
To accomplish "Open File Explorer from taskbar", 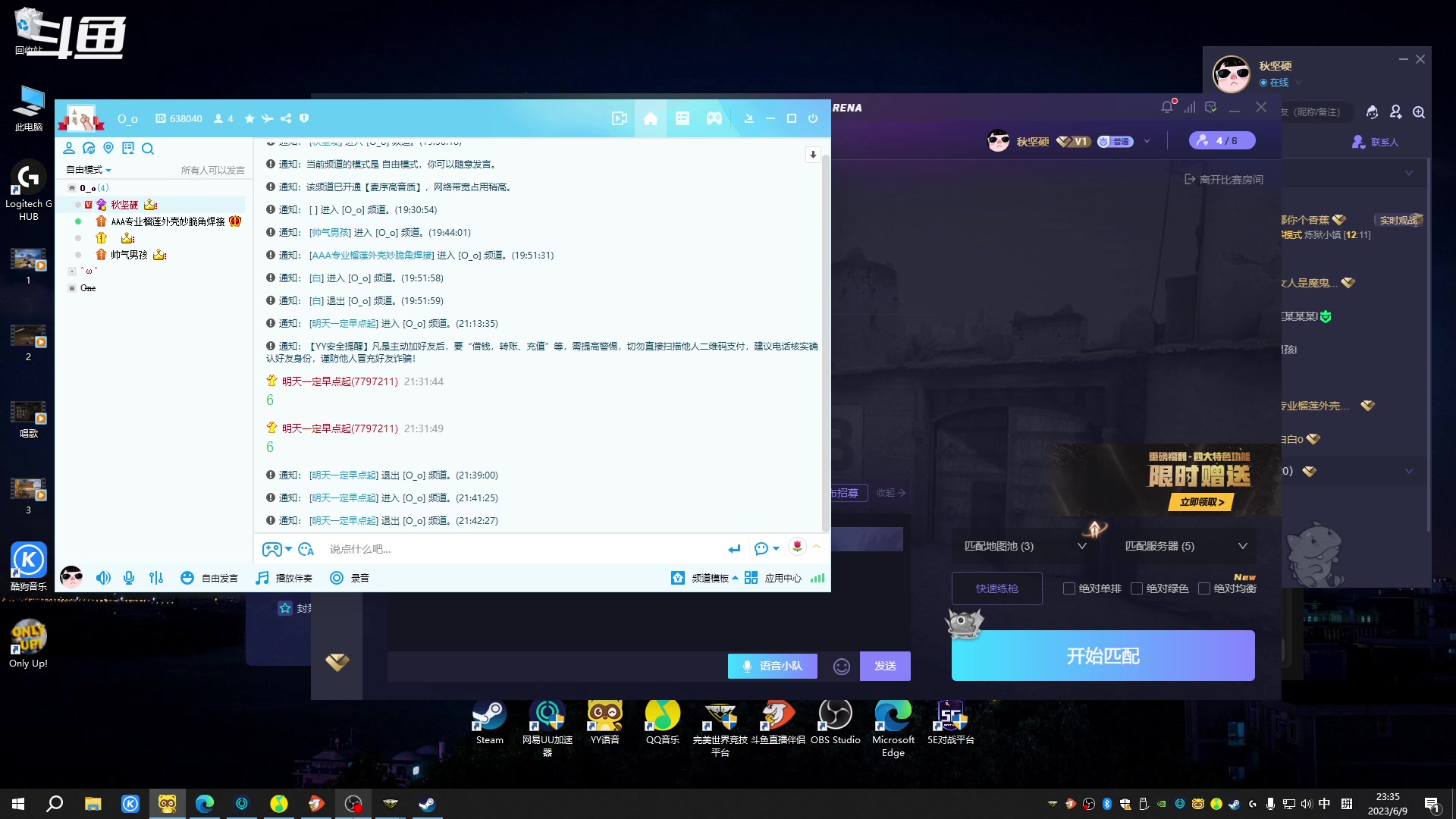I will point(93,804).
